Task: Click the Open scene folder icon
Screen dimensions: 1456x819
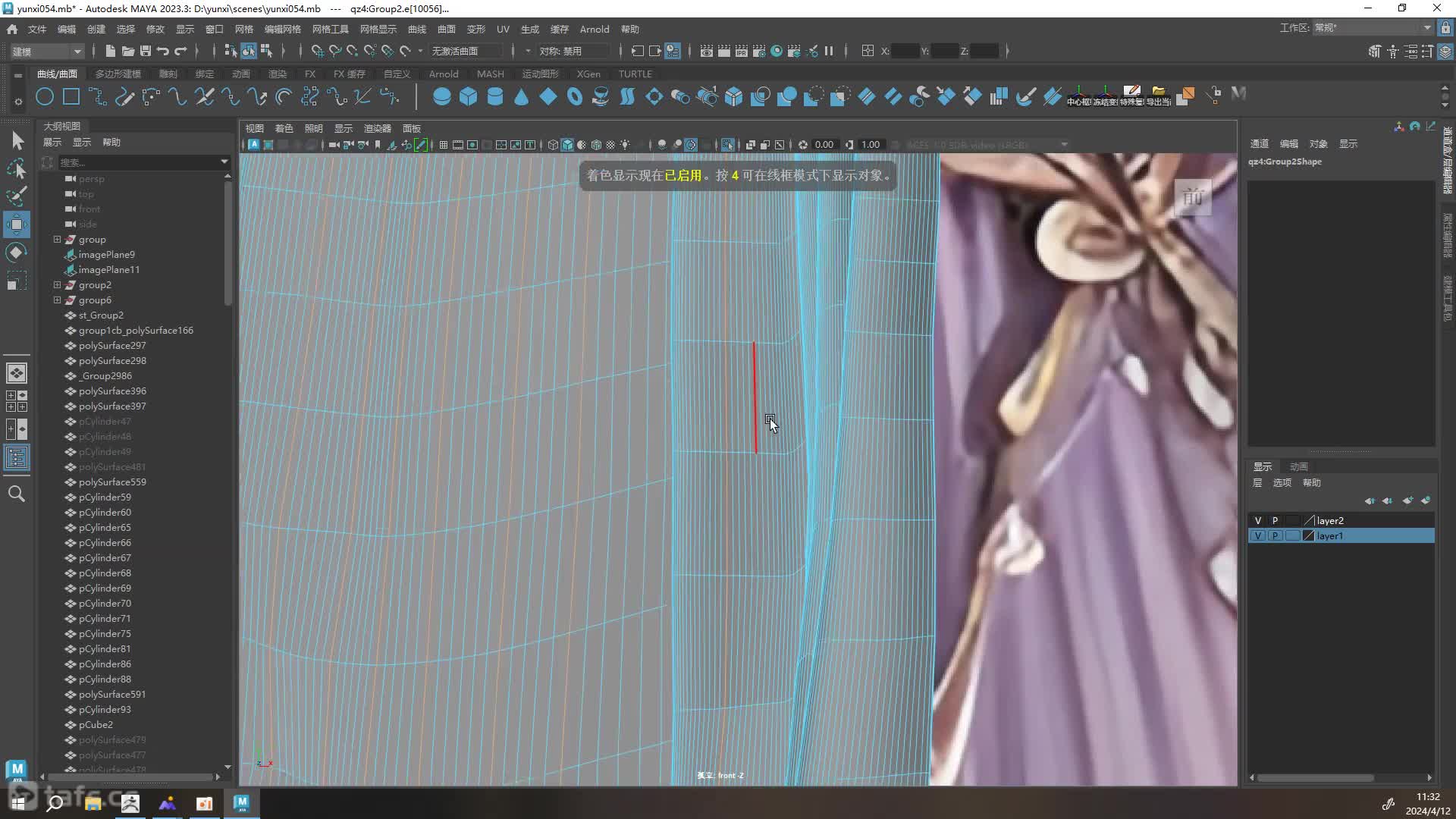Action: coord(128,51)
